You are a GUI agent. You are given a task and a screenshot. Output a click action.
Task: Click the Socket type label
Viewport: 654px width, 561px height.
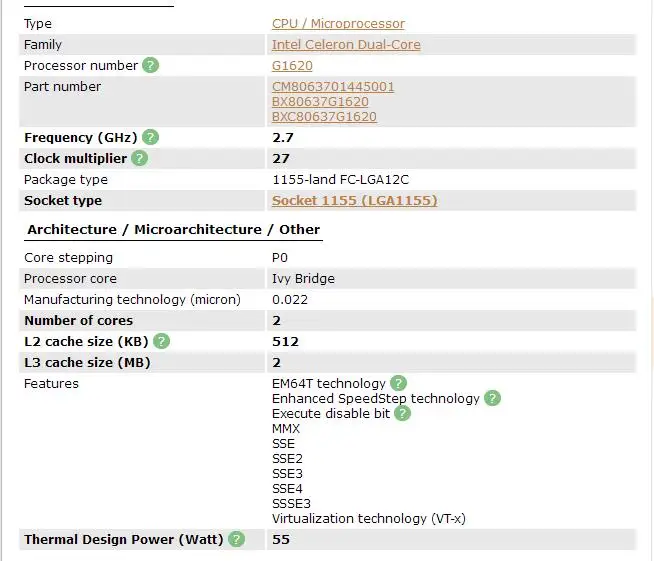click(x=63, y=201)
